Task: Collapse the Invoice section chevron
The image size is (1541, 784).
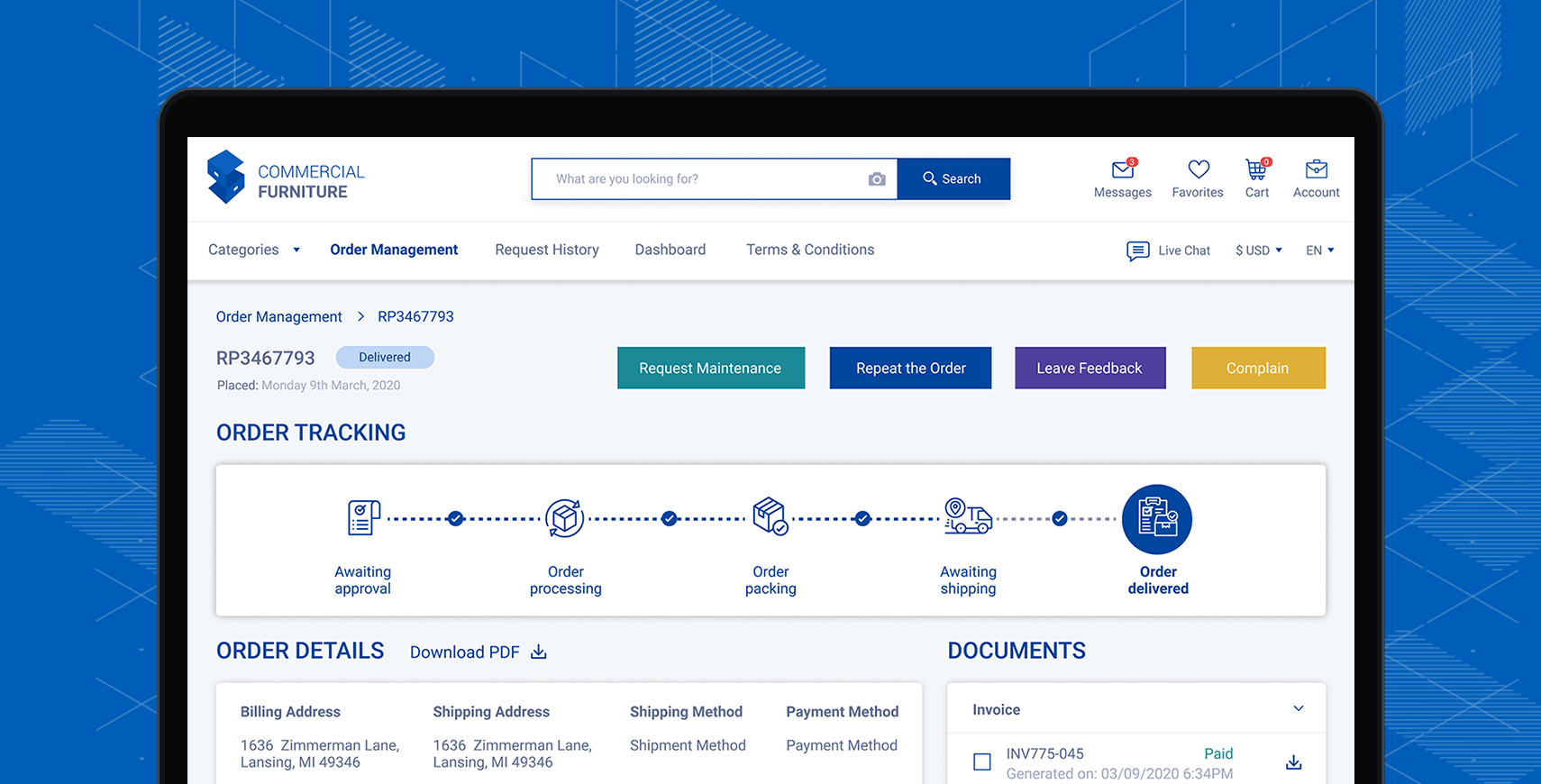Action: (1298, 709)
